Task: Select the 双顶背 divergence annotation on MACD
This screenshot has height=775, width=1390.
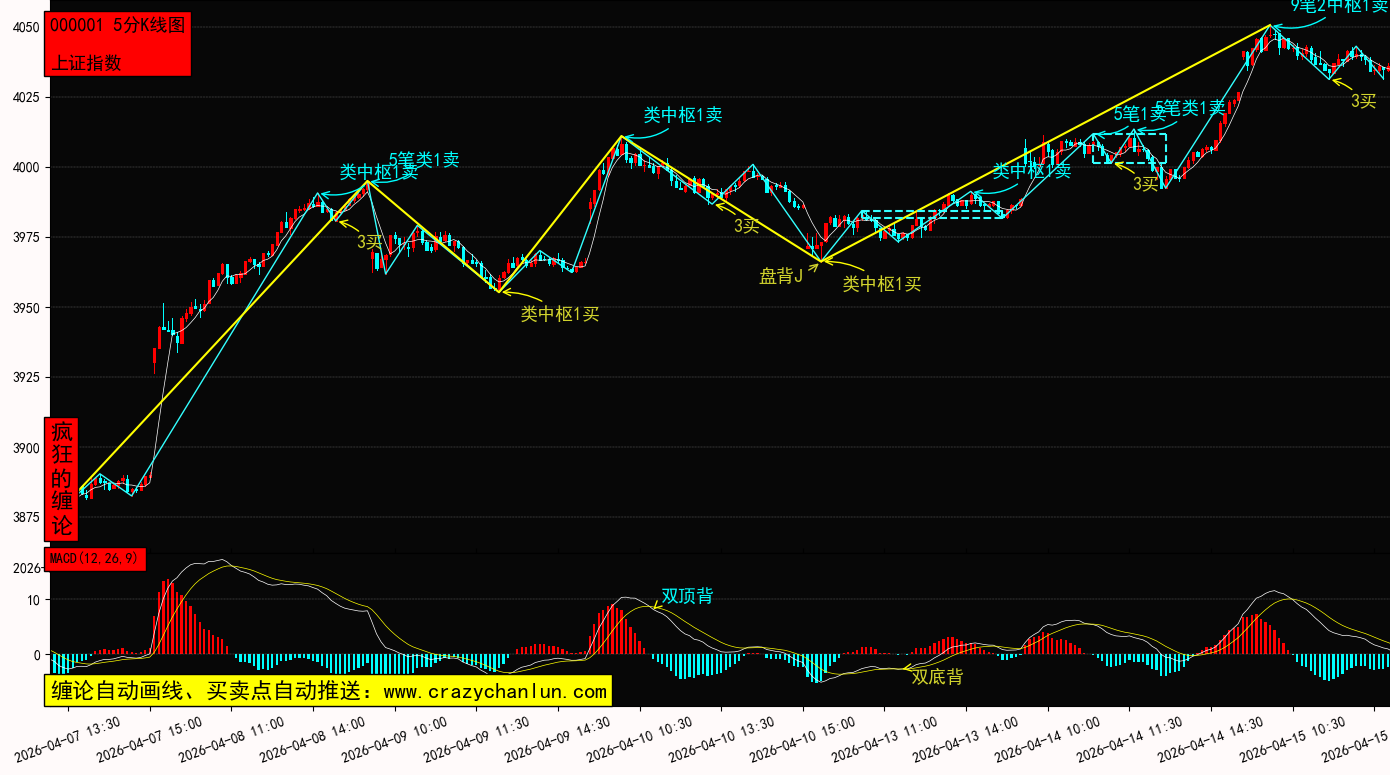Action: 687,596
